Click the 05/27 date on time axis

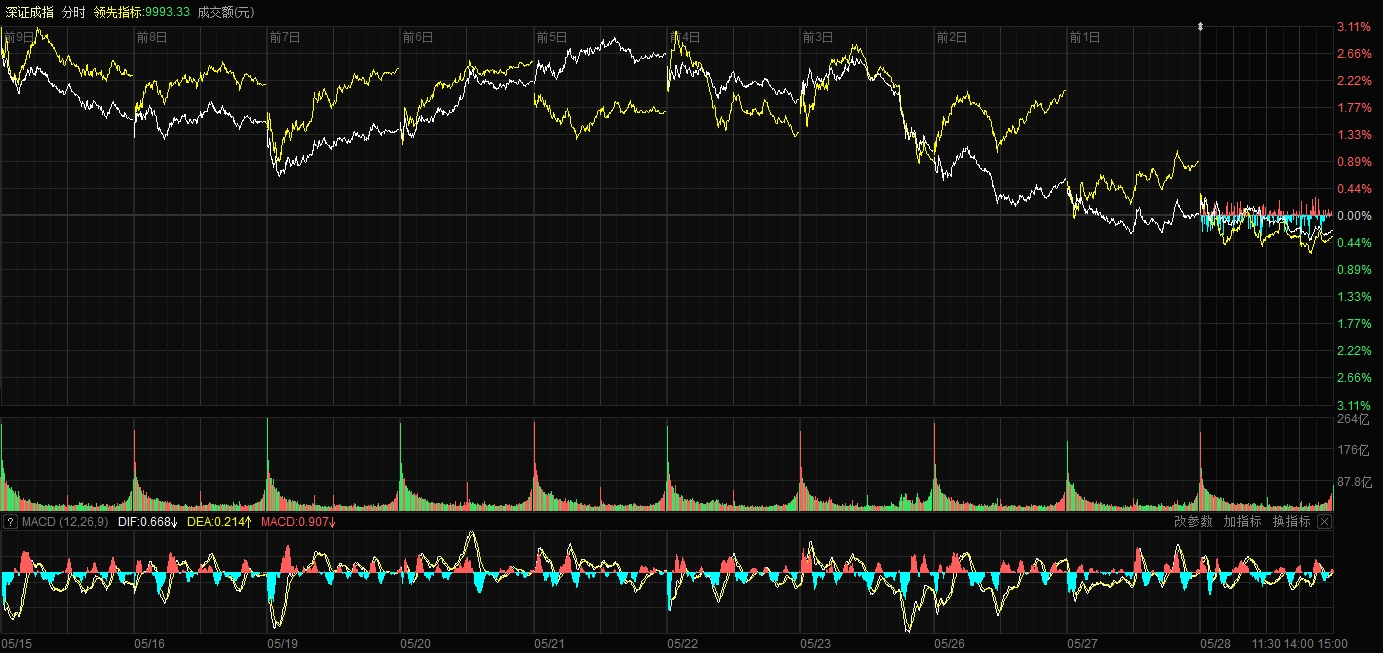coord(1083,644)
